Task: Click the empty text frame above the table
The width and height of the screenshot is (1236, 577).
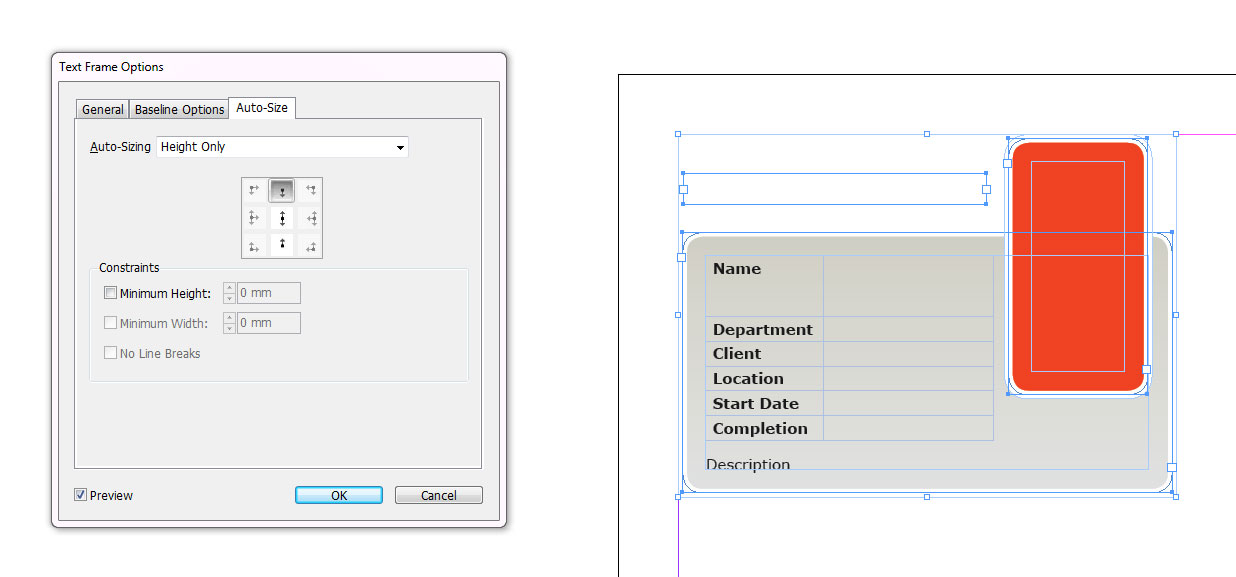Action: [x=834, y=189]
